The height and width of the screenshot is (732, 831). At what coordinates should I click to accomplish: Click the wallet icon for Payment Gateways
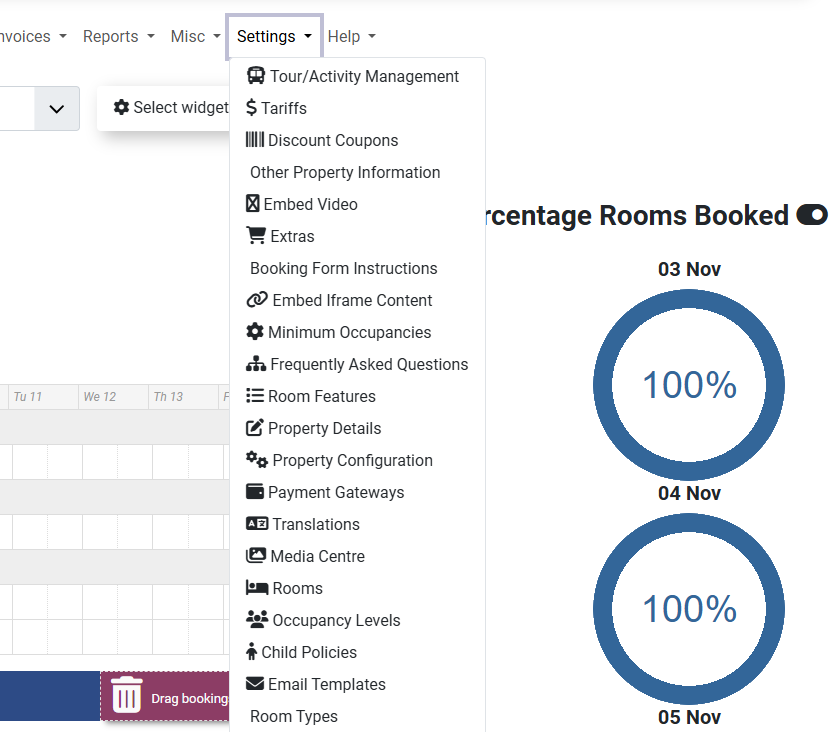point(255,492)
